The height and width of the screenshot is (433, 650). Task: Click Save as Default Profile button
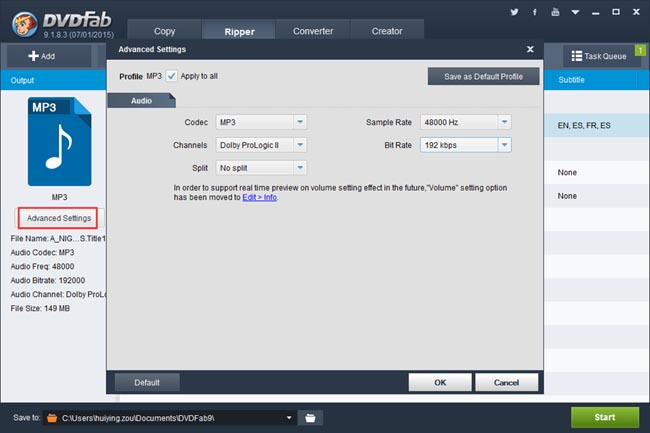click(483, 77)
